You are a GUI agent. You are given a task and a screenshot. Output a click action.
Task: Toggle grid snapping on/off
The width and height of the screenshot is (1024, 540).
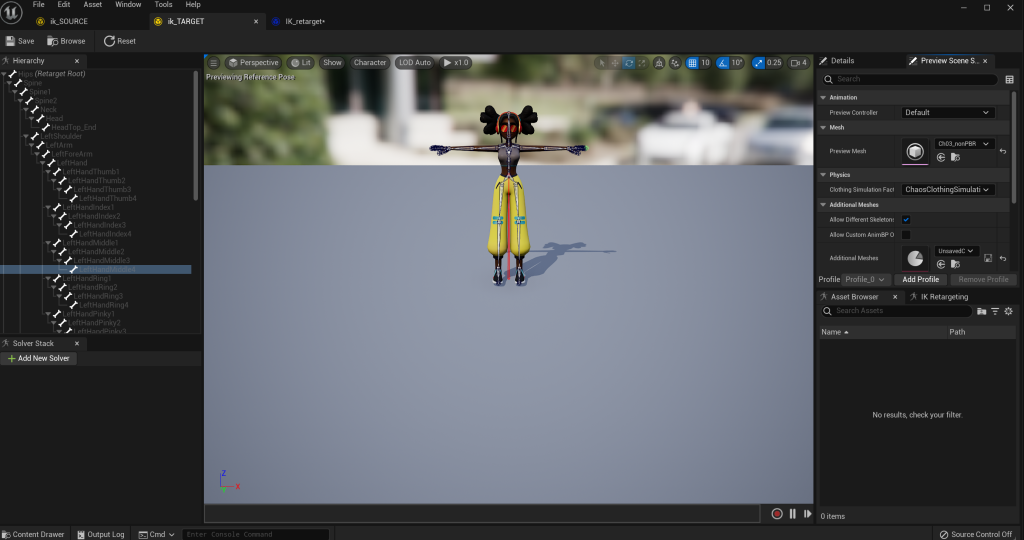(692, 63)
